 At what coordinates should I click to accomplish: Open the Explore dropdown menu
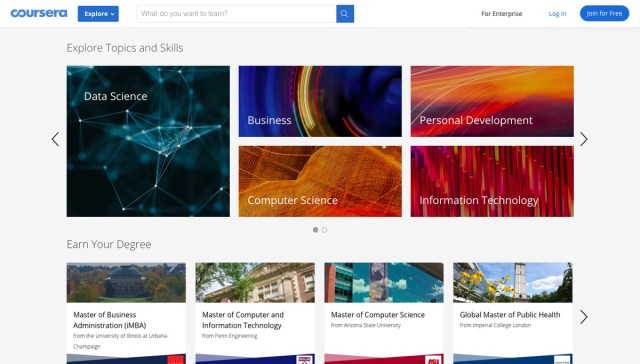[98, 14]
